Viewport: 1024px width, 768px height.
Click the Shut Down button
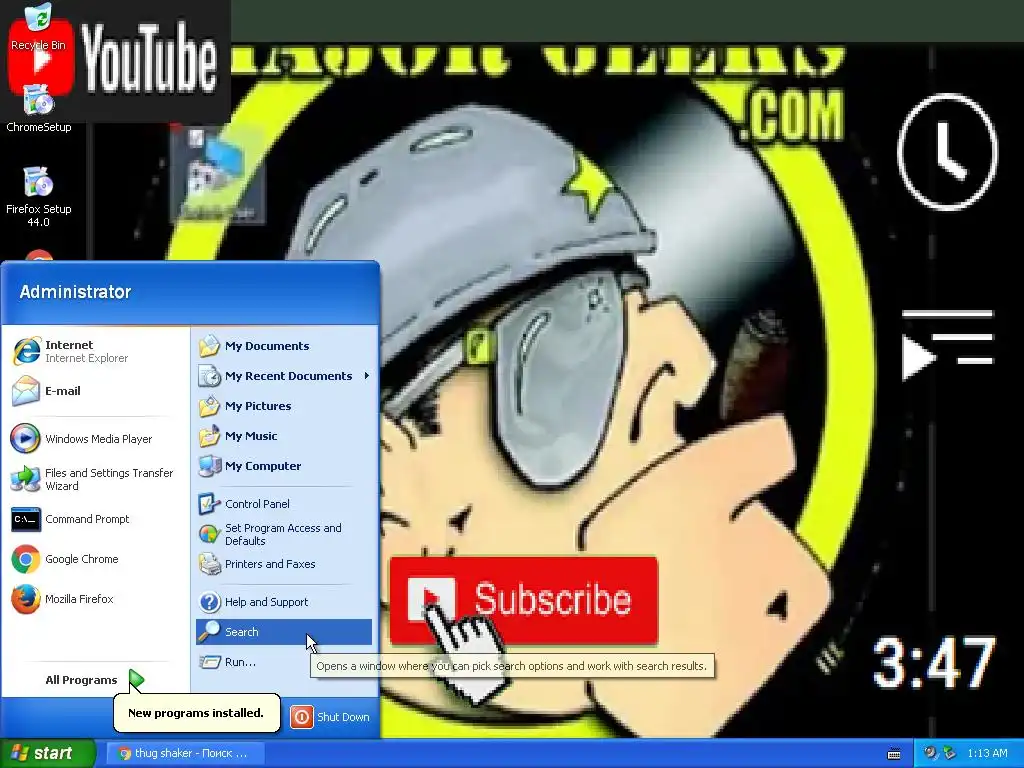coord(330,717)
